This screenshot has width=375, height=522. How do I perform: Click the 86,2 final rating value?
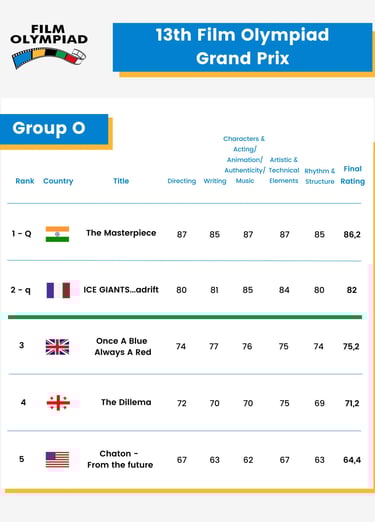click(x=352, y=234)
